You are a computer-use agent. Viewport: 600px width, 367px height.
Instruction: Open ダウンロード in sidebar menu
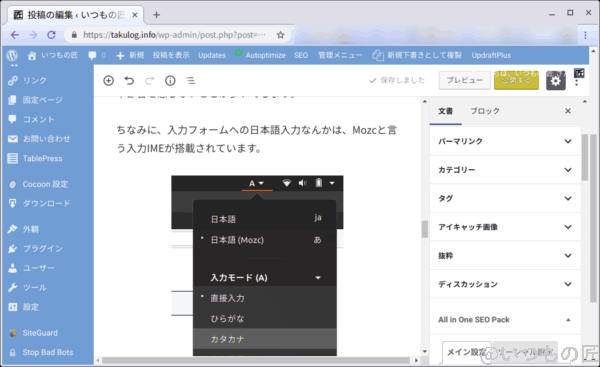(x=39, y=204)
